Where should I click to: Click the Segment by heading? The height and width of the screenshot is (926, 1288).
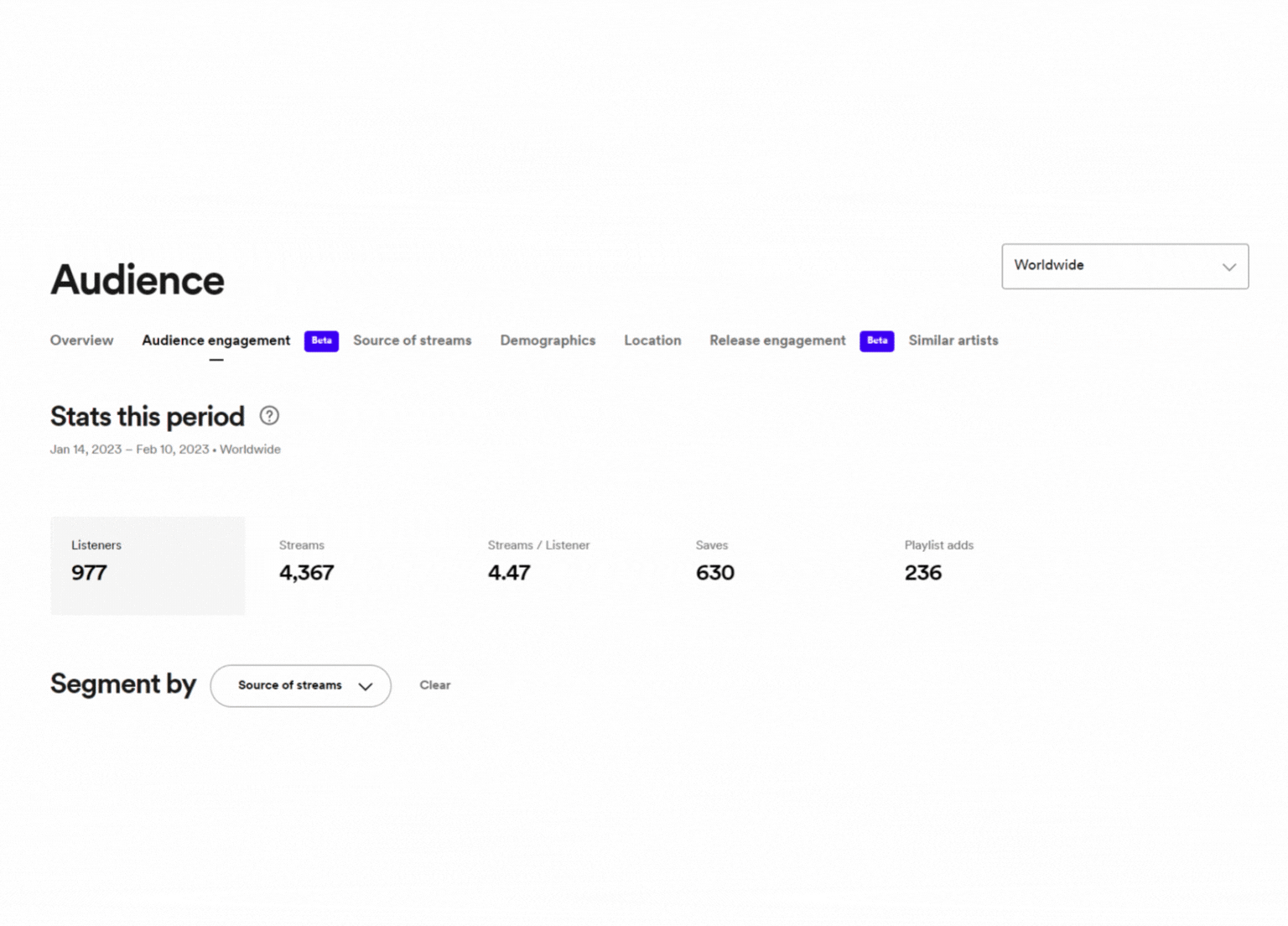pyautogui.click(x=123, y=684)
